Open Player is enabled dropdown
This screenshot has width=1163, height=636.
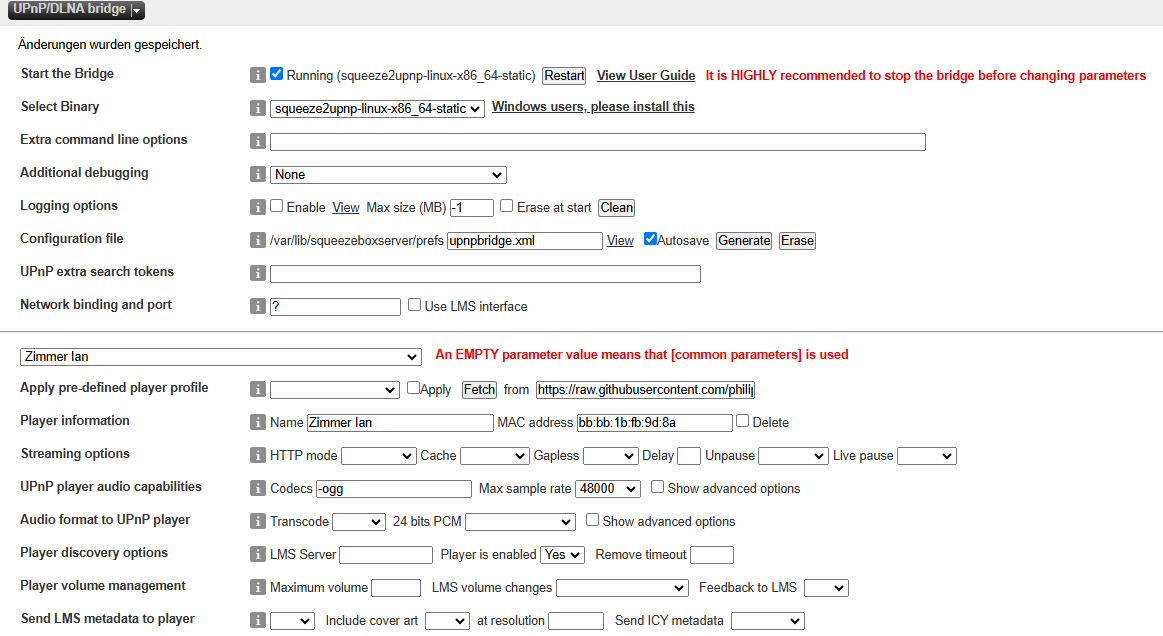click(562, 554)
